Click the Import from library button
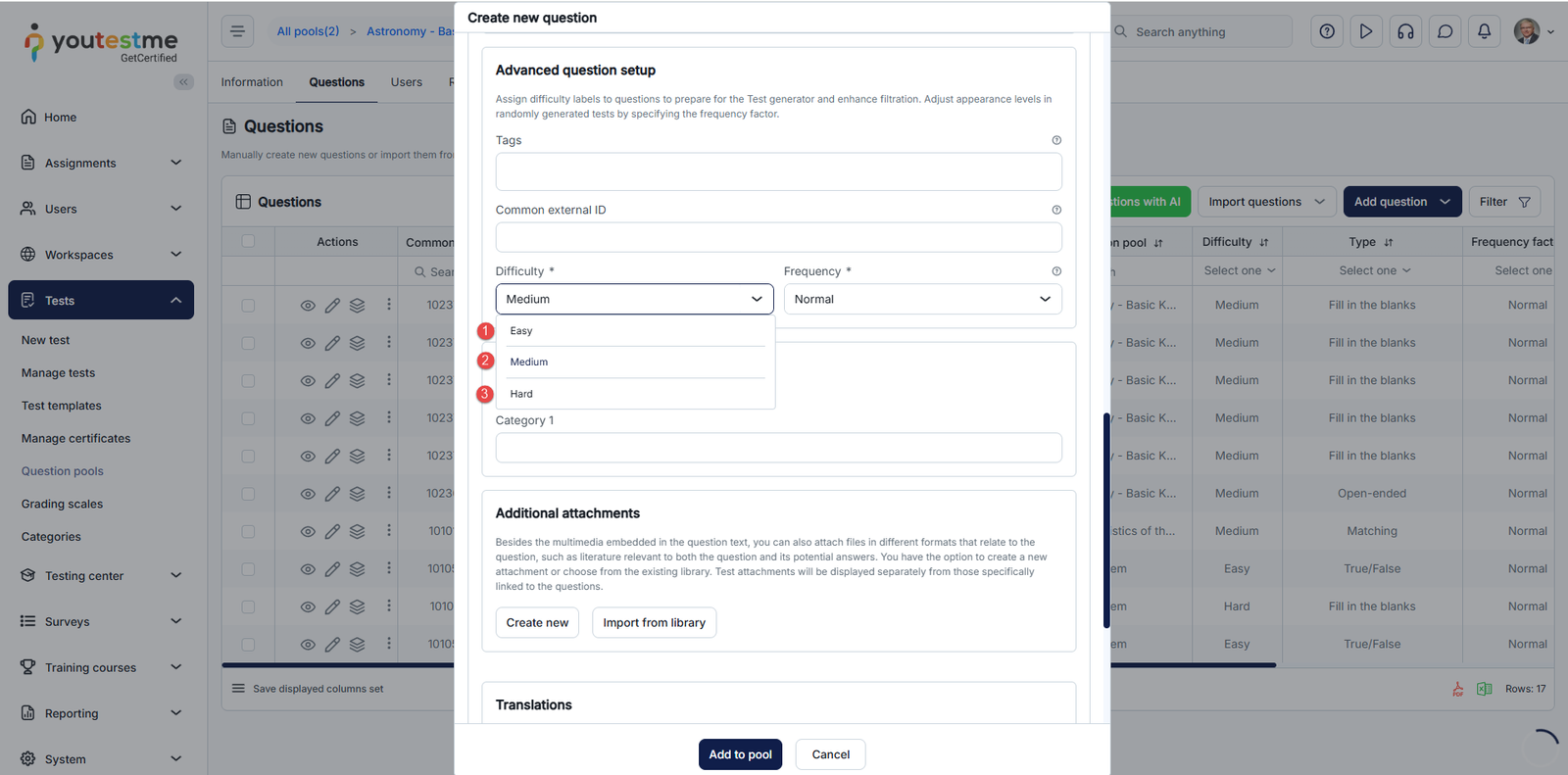1568x775 pixels. pos(654,623)
